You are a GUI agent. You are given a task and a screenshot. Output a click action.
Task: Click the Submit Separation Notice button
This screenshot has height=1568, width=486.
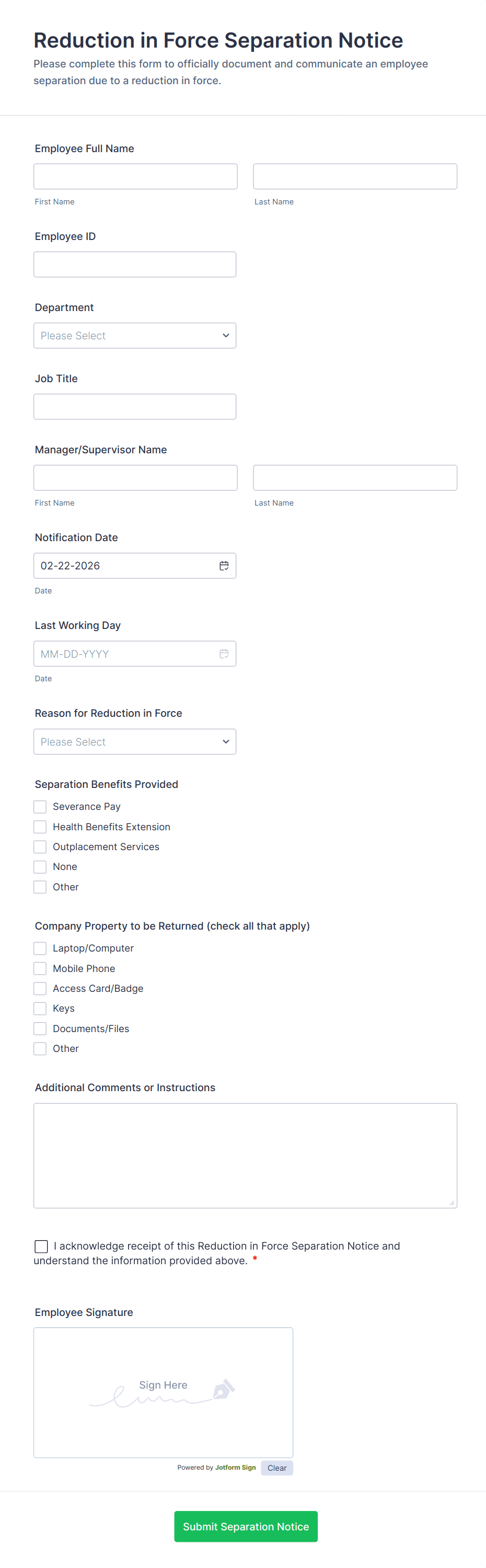(246, 1526)
